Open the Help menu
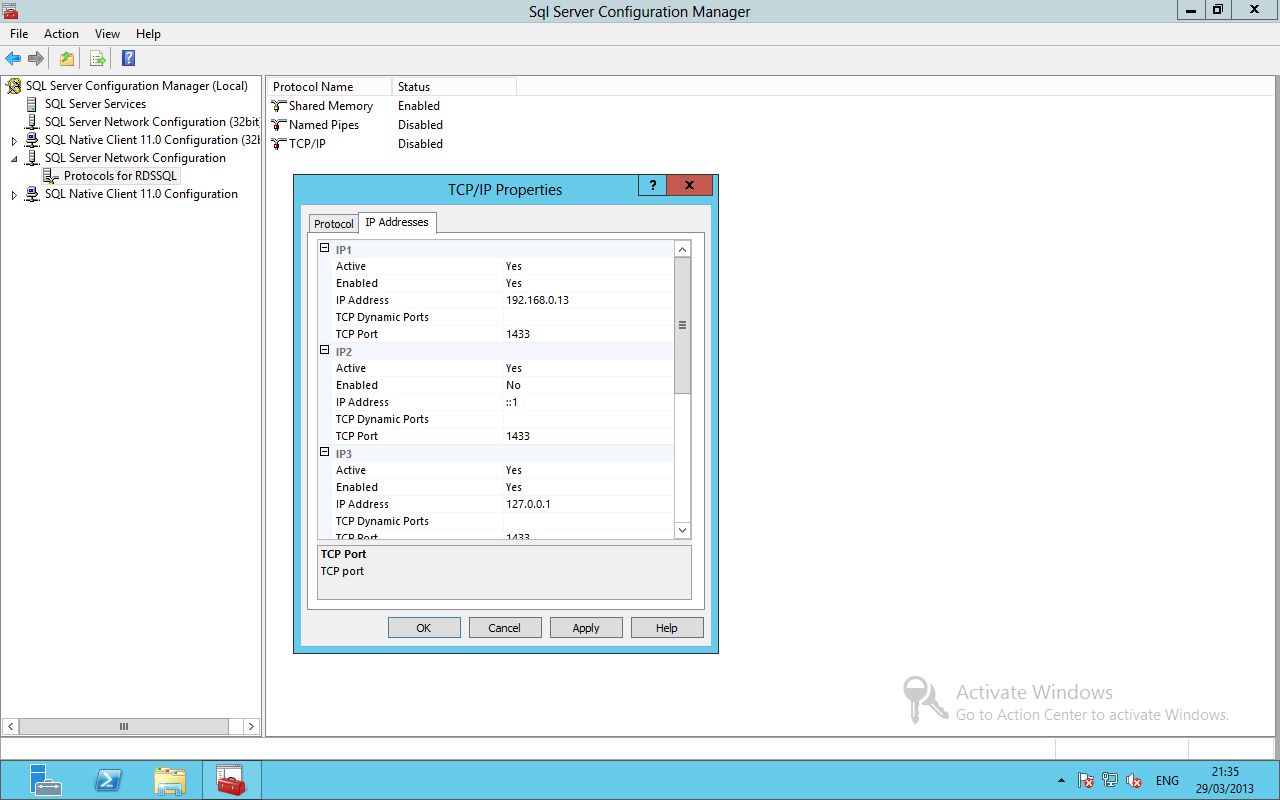The height and width of the screenshot is (800, 1280). 148,34
